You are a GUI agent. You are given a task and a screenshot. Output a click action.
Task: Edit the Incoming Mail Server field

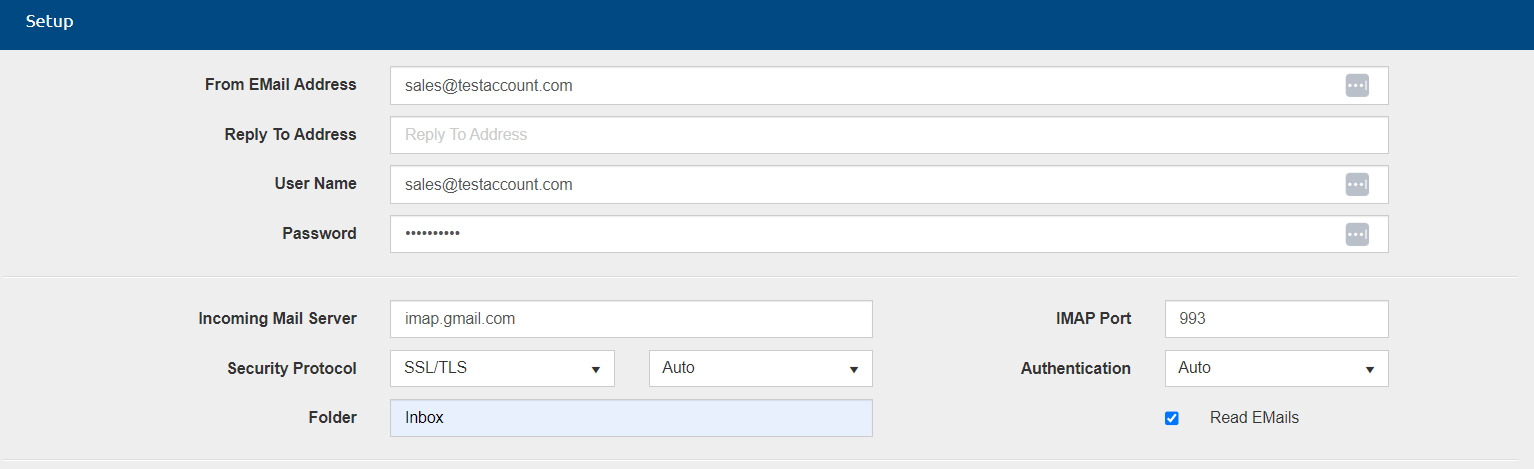click(631, 319)
